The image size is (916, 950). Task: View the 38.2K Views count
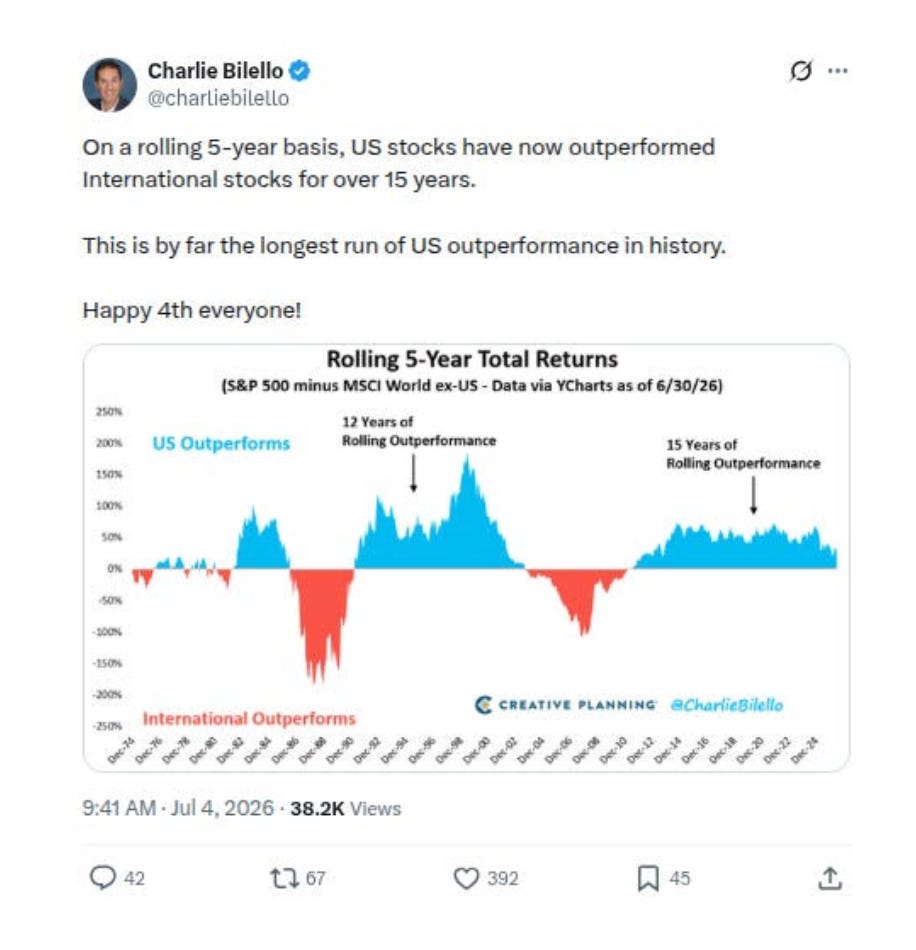[345, 808]
